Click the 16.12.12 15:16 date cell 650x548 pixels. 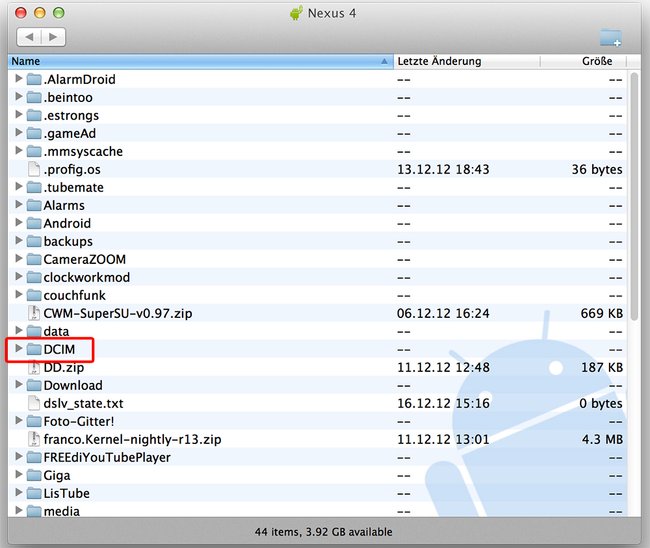pos(443,403)
